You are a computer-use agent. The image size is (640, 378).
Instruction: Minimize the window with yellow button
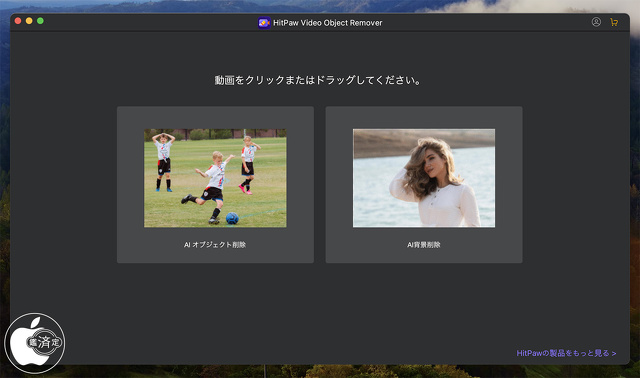point(29,21)
